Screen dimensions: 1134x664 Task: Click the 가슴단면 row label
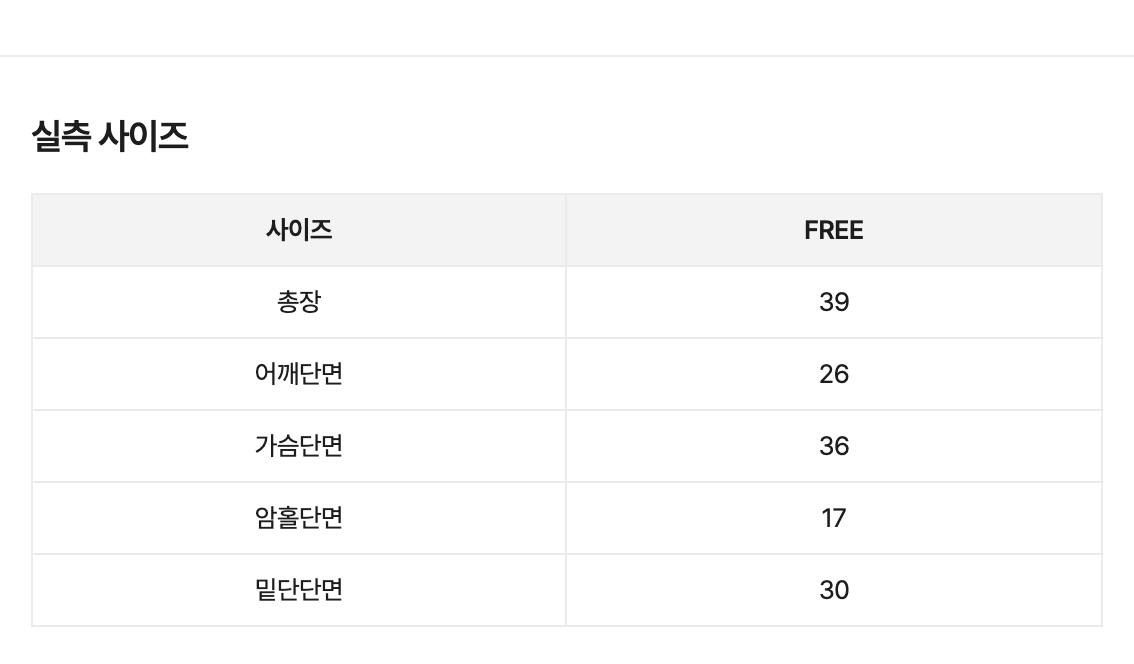tap(299, 446)
